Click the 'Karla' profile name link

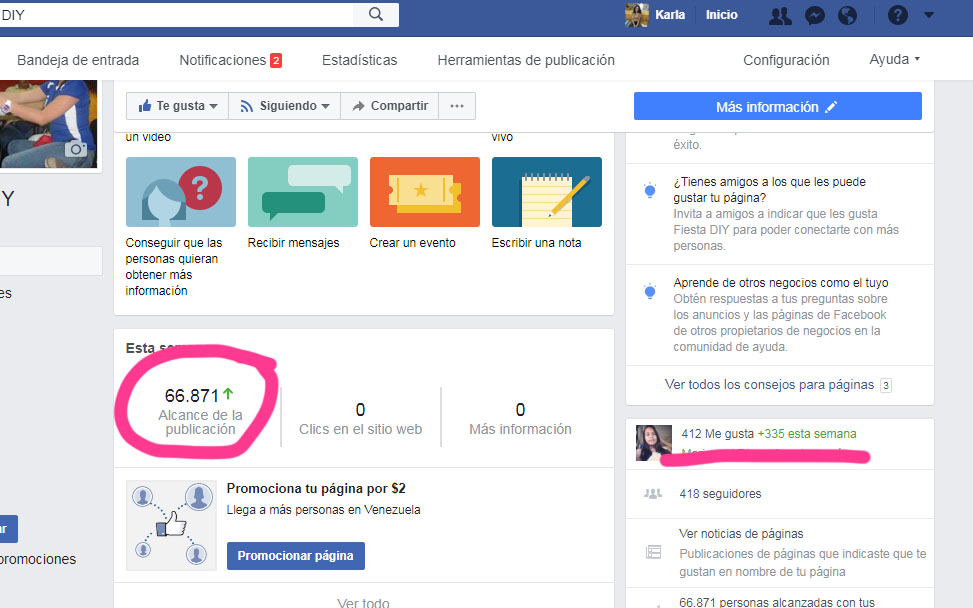coord(670,15)
